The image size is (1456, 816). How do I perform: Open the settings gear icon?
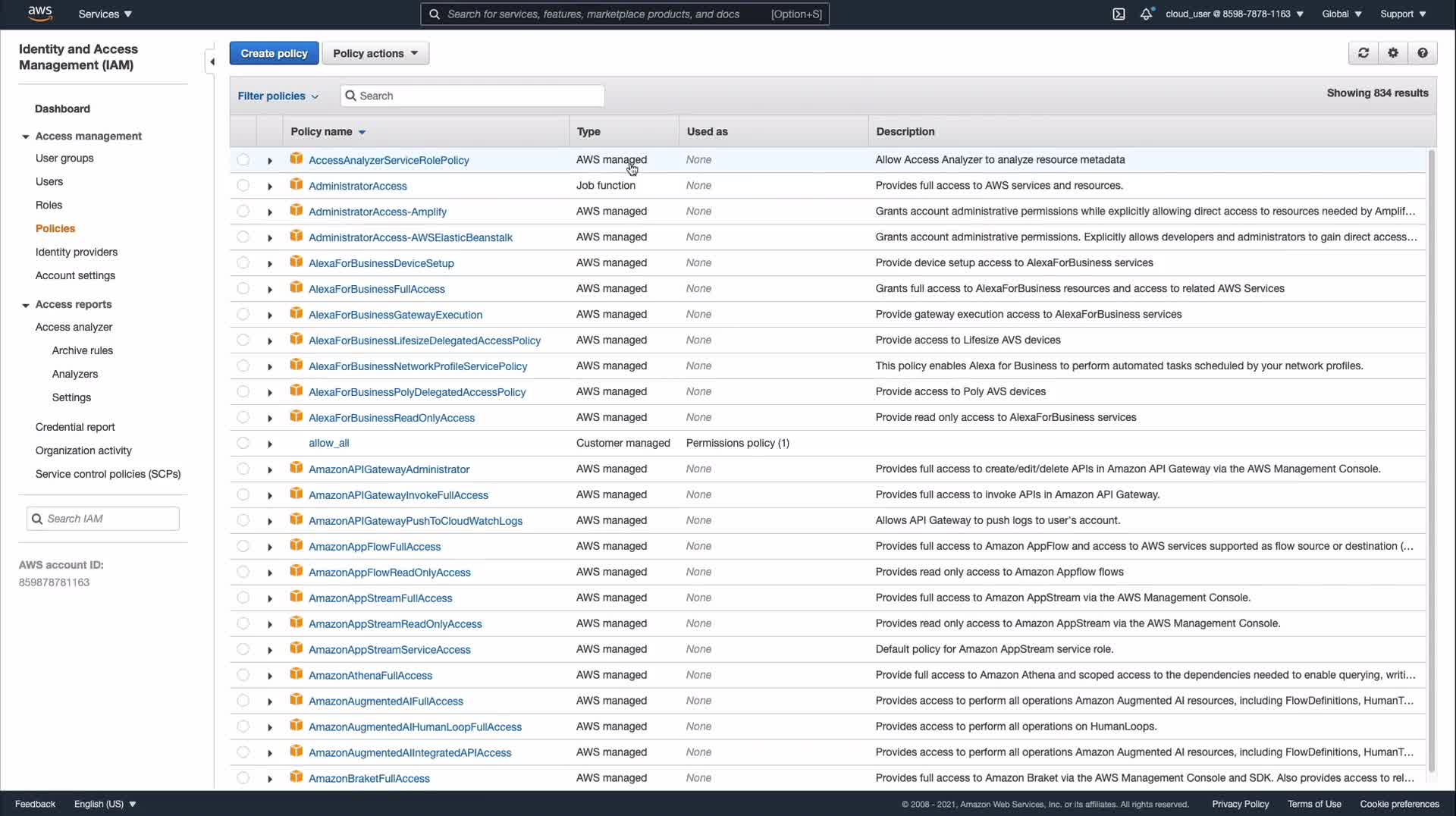[x=1393, y=53]
